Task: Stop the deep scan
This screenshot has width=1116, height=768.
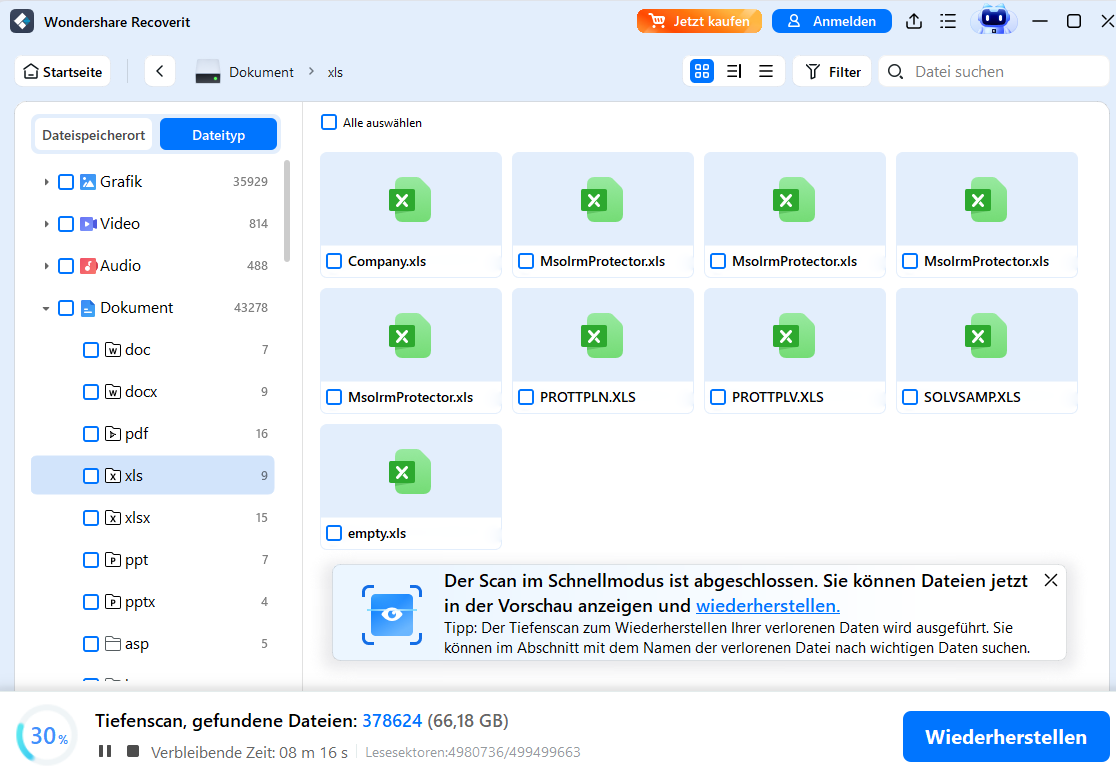Action: [x=132, y=751]
